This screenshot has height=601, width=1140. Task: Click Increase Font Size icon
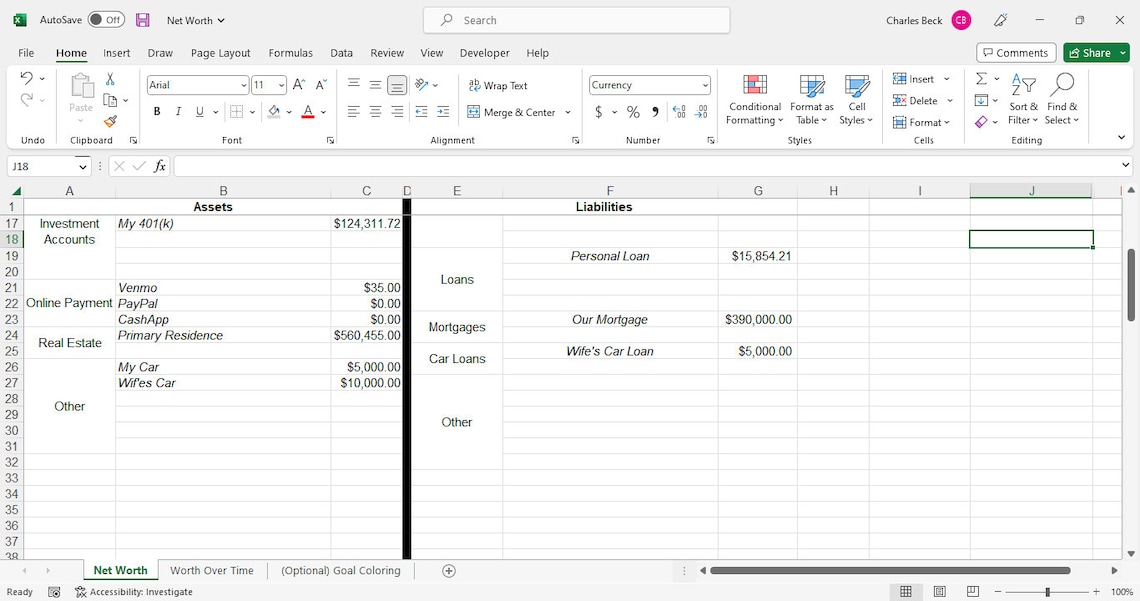coord(299,85)
